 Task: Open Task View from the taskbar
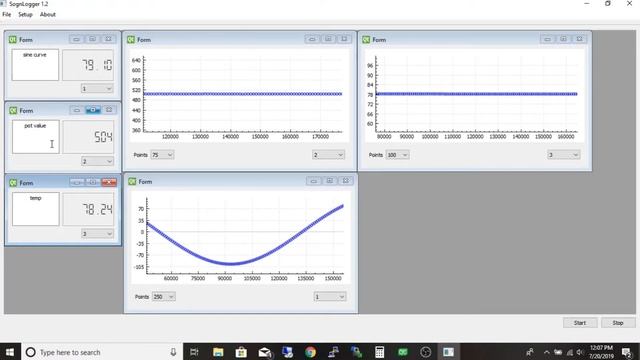[194, 352]
